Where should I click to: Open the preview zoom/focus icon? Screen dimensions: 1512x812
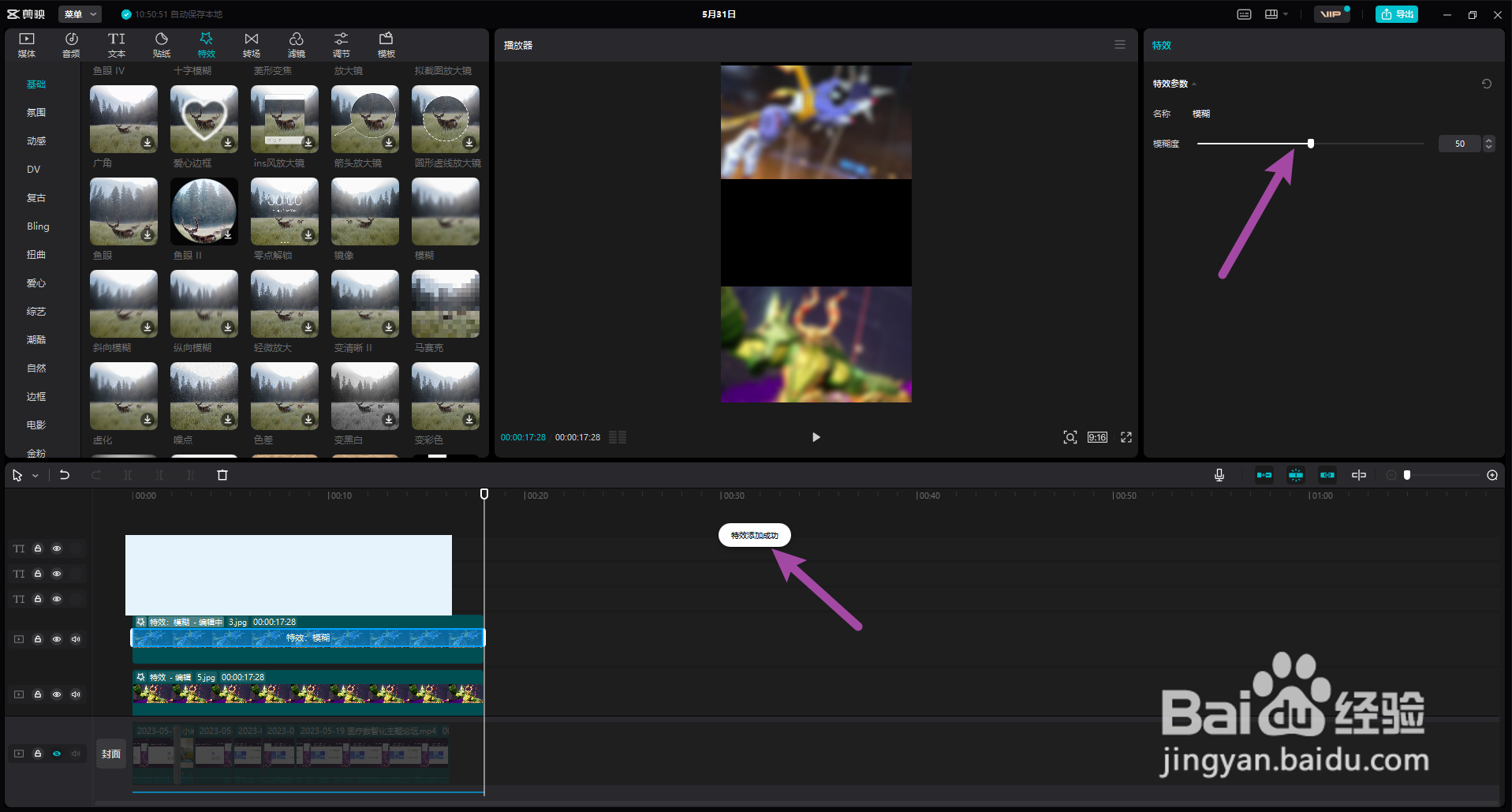(x=1070, y=437)
